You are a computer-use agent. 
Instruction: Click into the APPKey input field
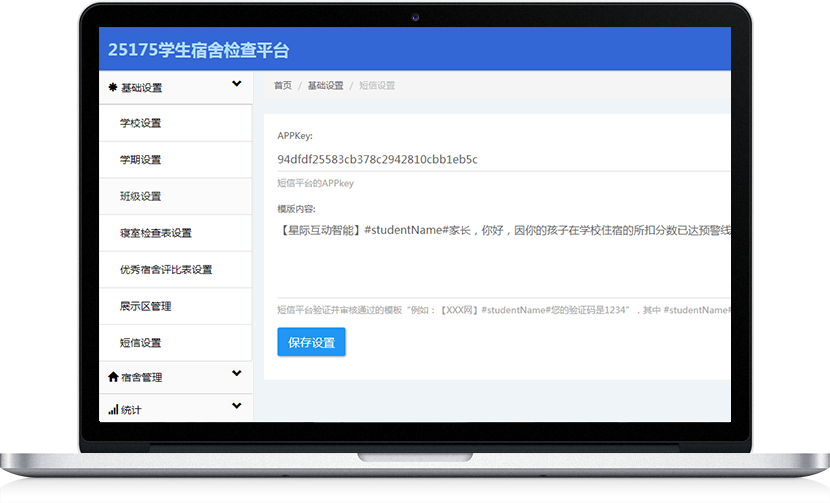pyautogui.click(x=500, y=159)
